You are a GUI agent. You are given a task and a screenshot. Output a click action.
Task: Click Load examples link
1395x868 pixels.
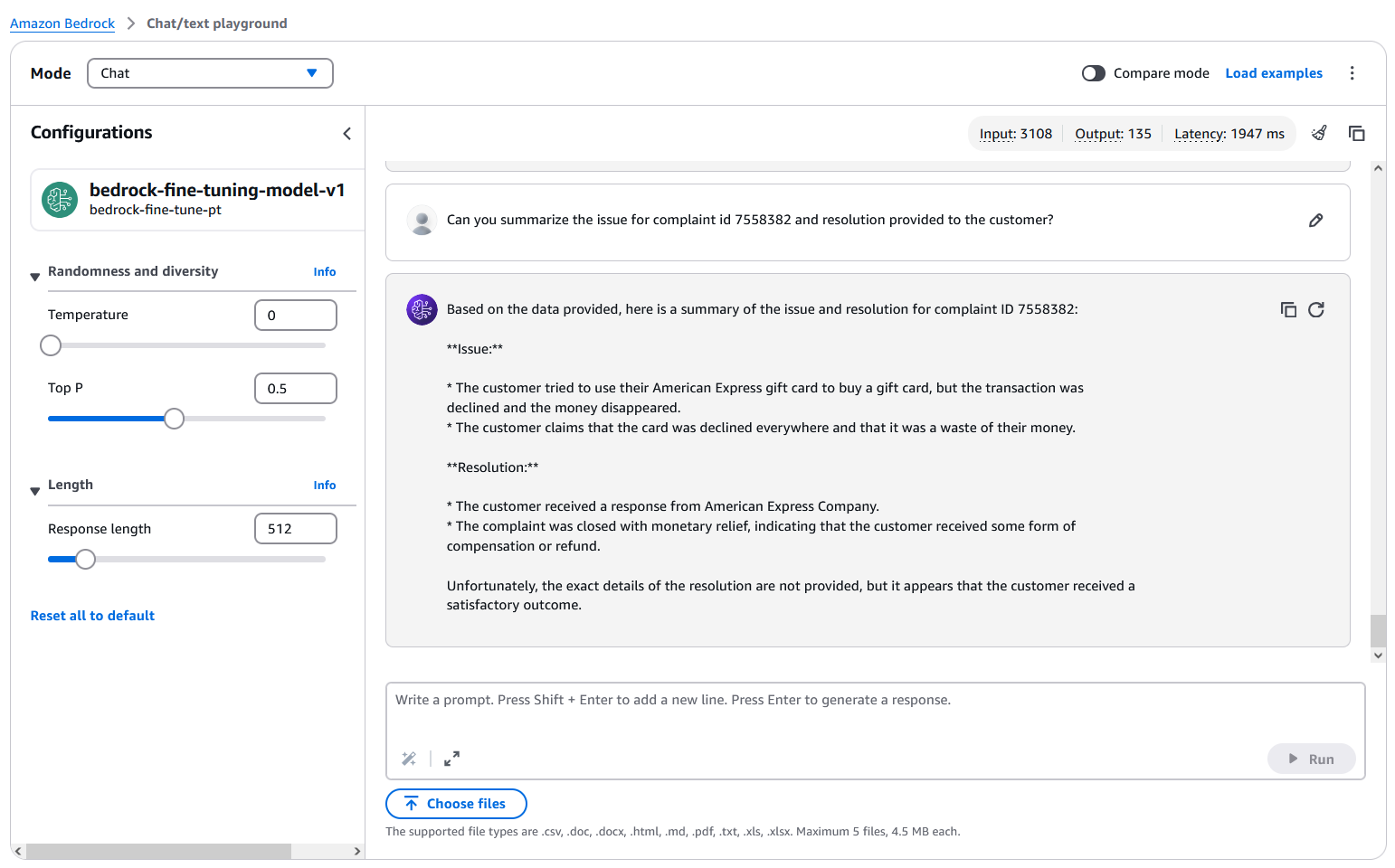pyautogui.click(x=1274, y=73)
